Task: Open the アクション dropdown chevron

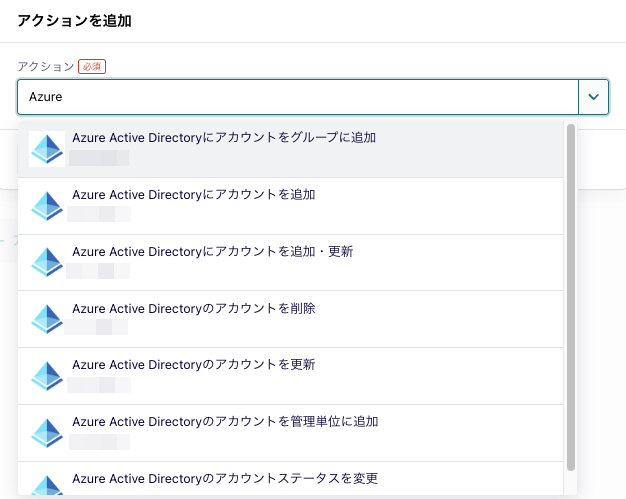Action: point(593,97)
